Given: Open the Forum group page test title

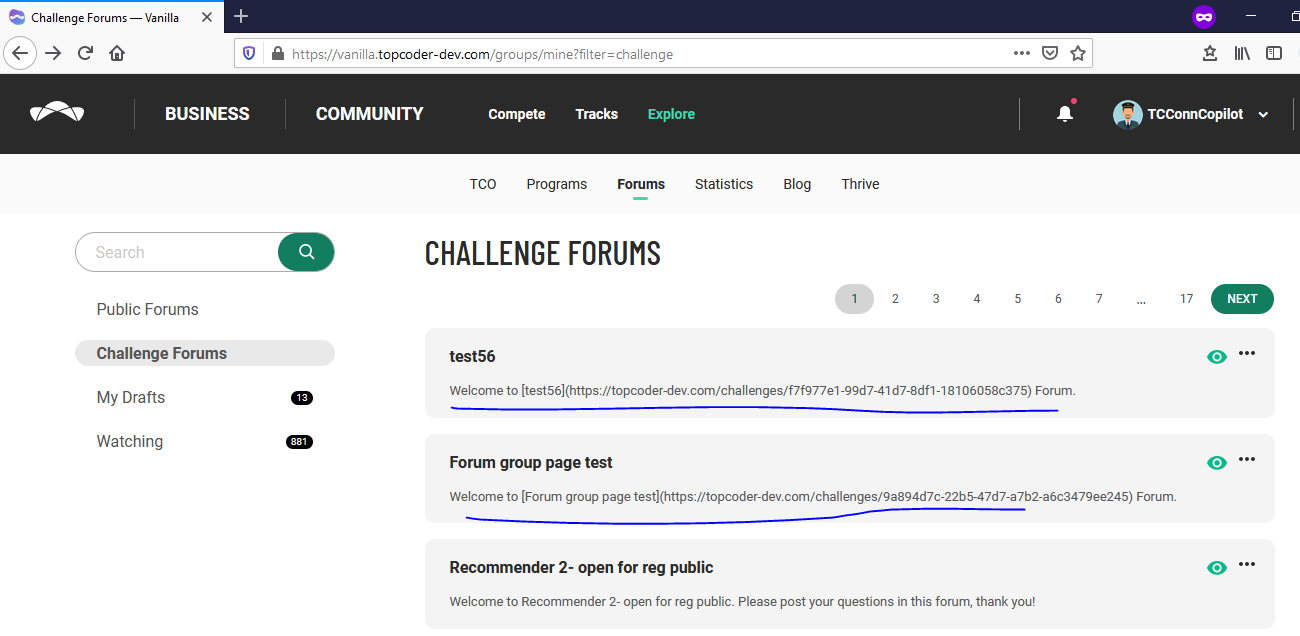Looking at the screenshot, I should (x=531, y=462).
